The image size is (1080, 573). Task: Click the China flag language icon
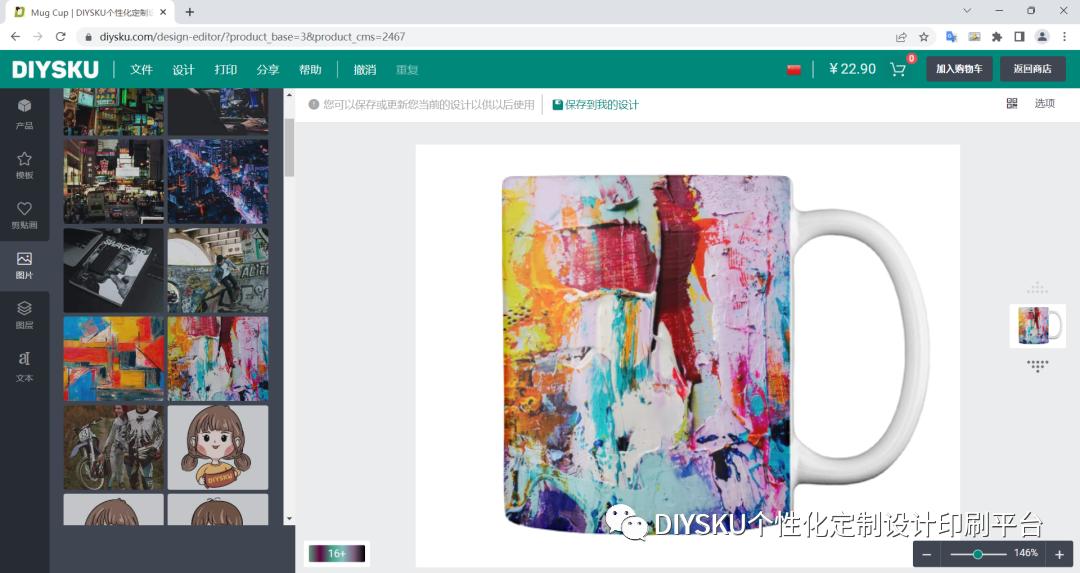click(x=793, y=70)
